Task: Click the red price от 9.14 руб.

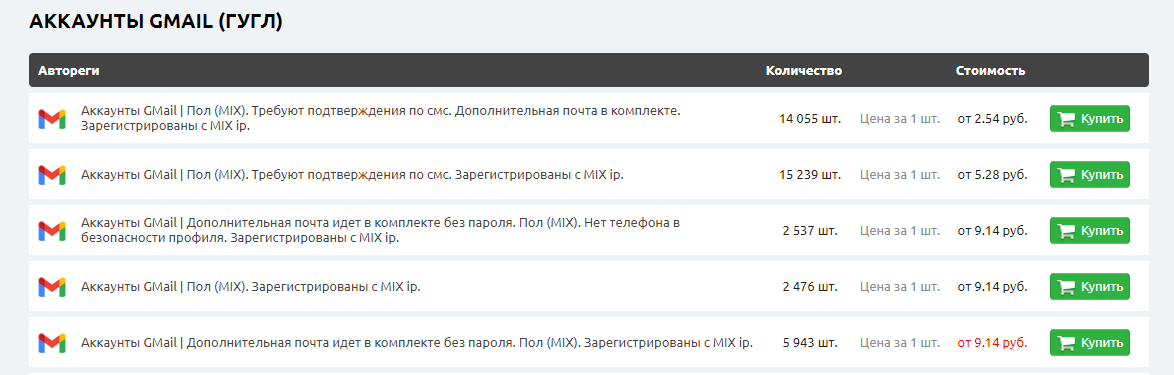Action: 993,343
